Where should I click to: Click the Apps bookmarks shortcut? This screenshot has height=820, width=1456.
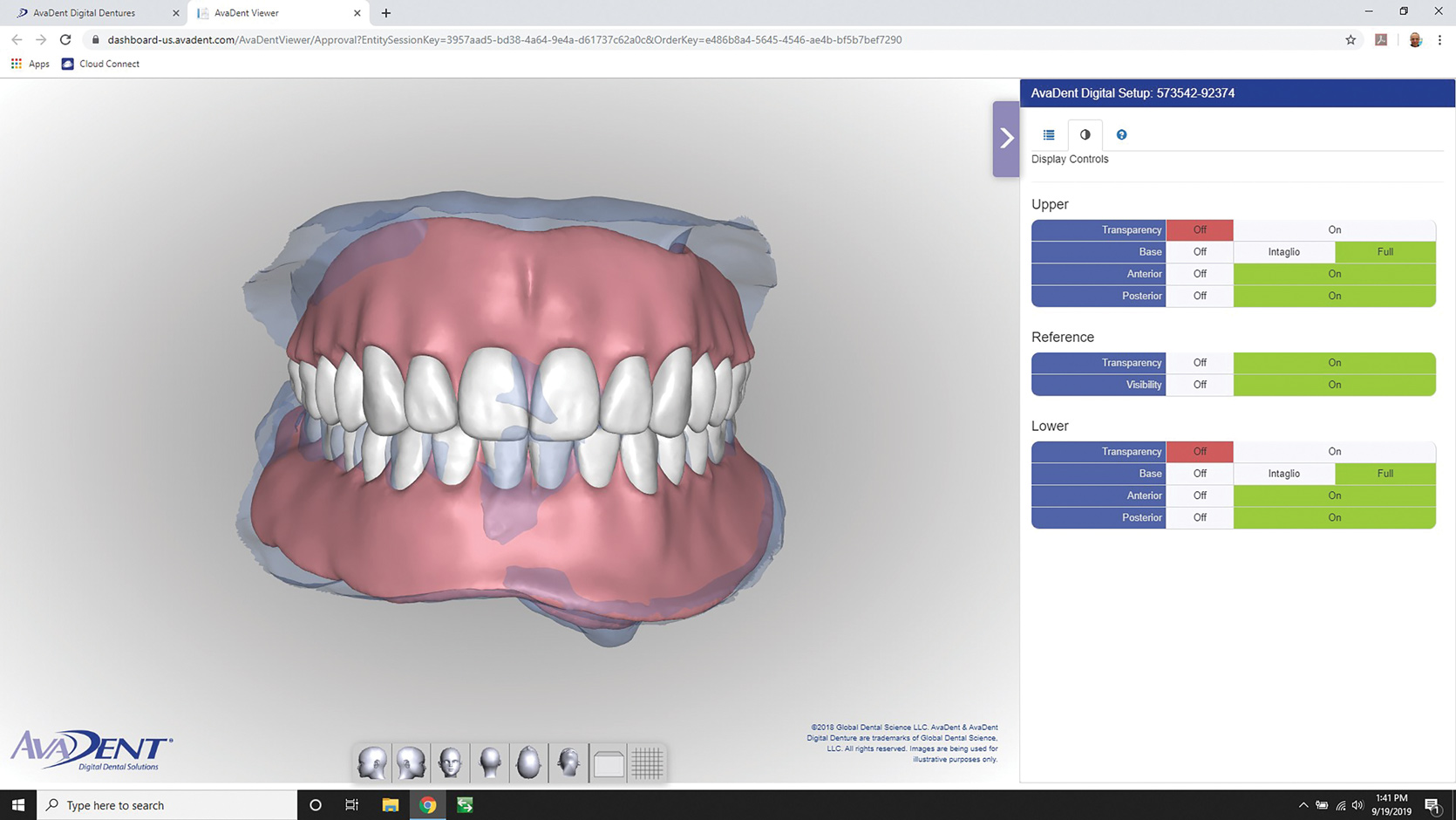coord(31,64)
